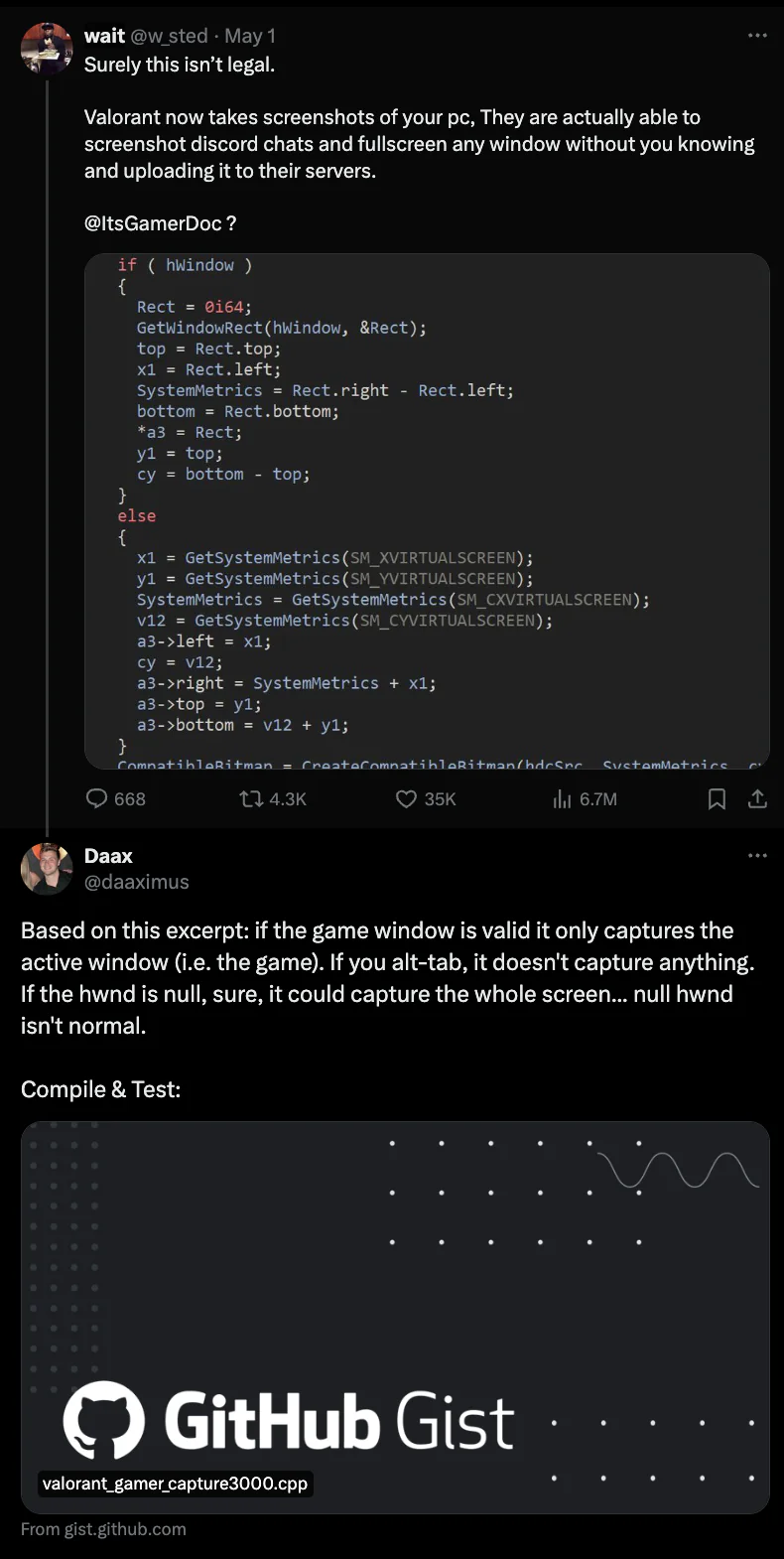This screenshot has width=784, height=1559.
Task: Click the valorant_gamer_capture3000.cpp label
Action: (175, 1484)
